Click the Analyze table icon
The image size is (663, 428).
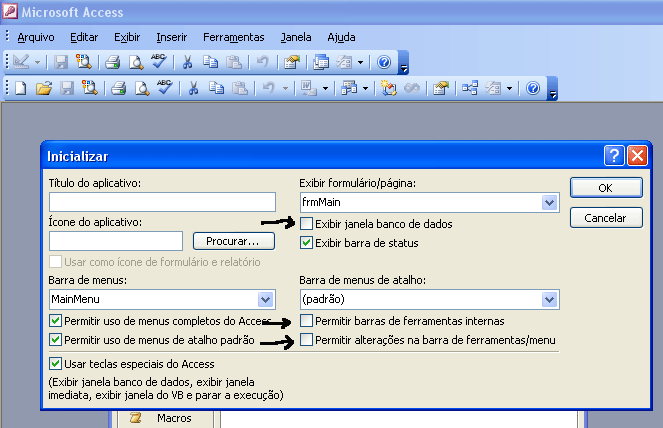pos(349,88)
